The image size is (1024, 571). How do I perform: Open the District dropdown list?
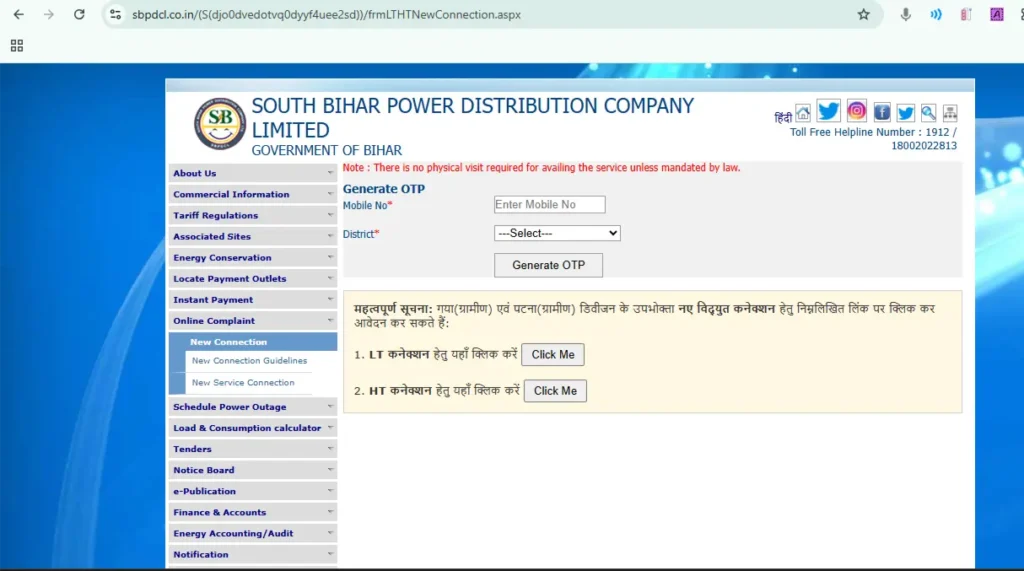(x=557, y=233)
